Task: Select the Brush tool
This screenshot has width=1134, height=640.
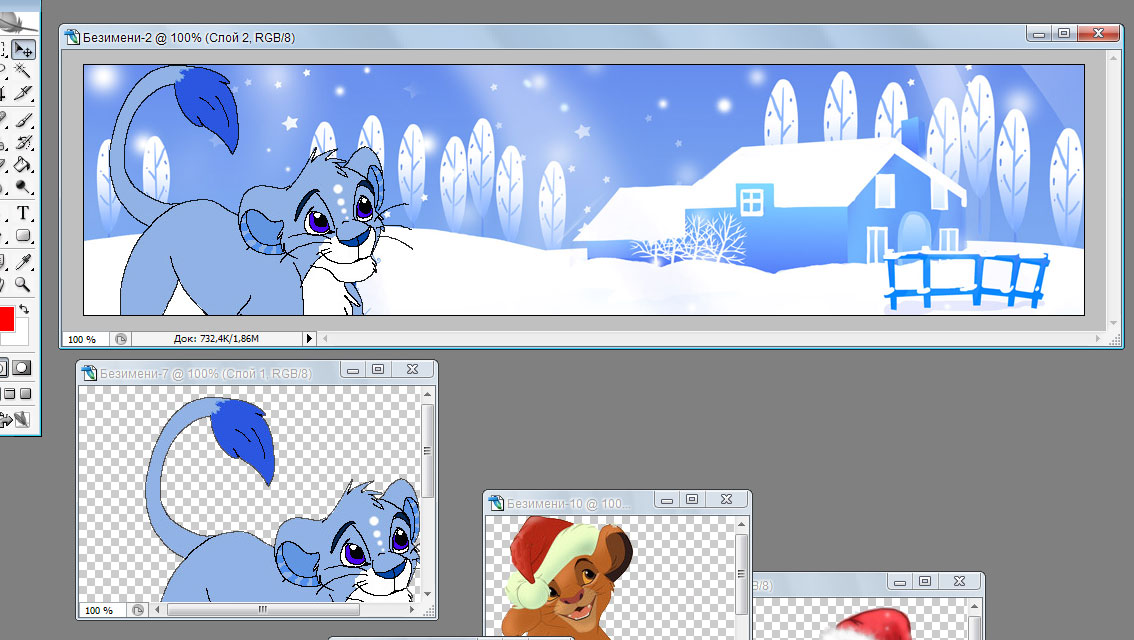Action: click(22, 119)
